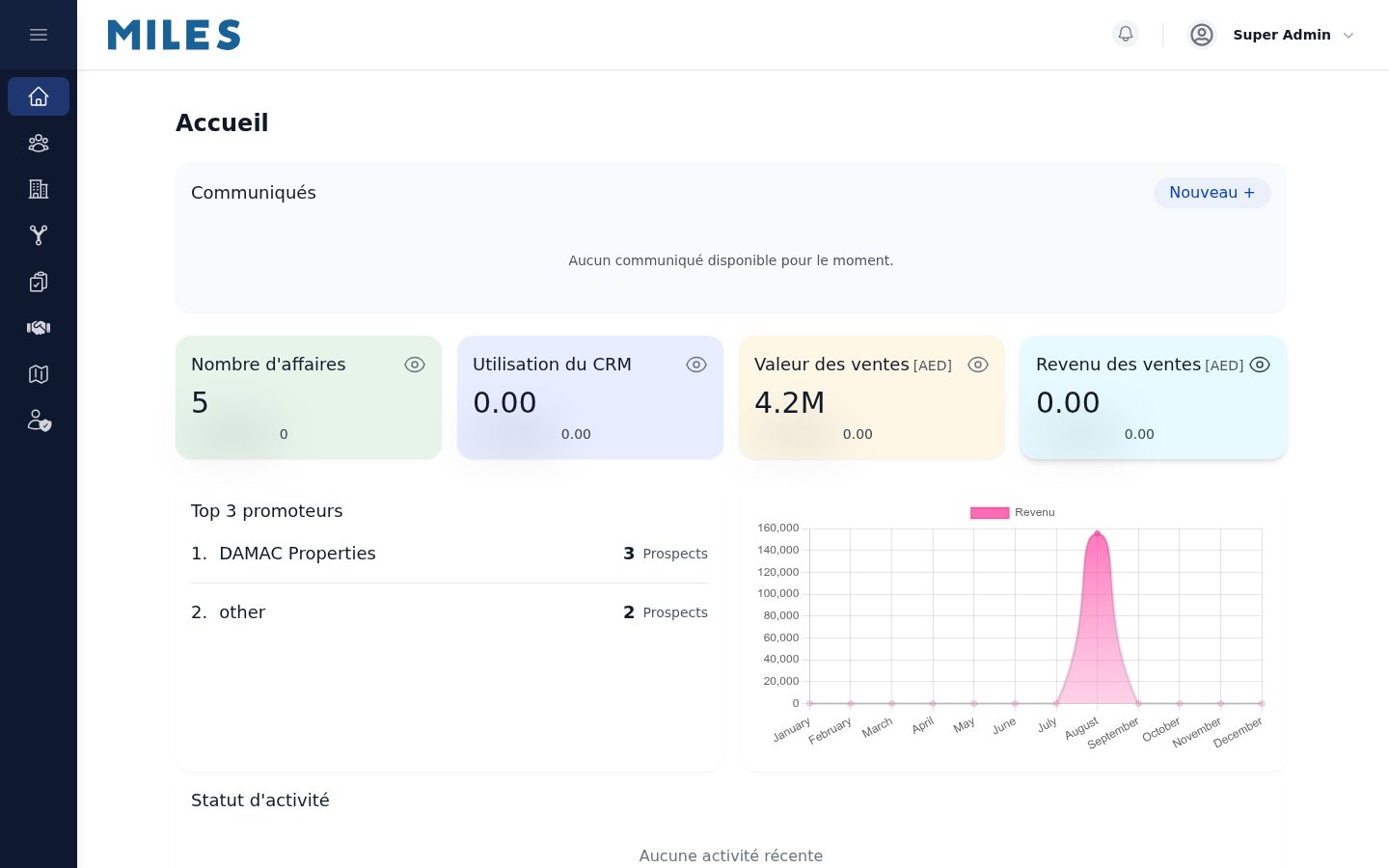1389x868 pixels.
Task: Click the Statut d'activité heading
Action: point(260,800)
